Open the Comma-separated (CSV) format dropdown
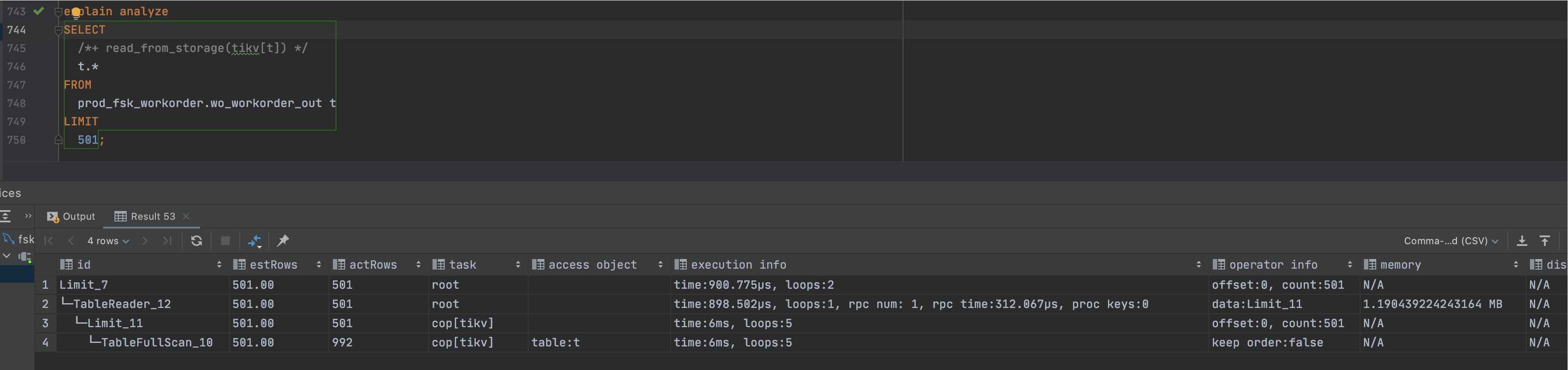Viewport: 1568px width, 370px height. point(1450,241)
